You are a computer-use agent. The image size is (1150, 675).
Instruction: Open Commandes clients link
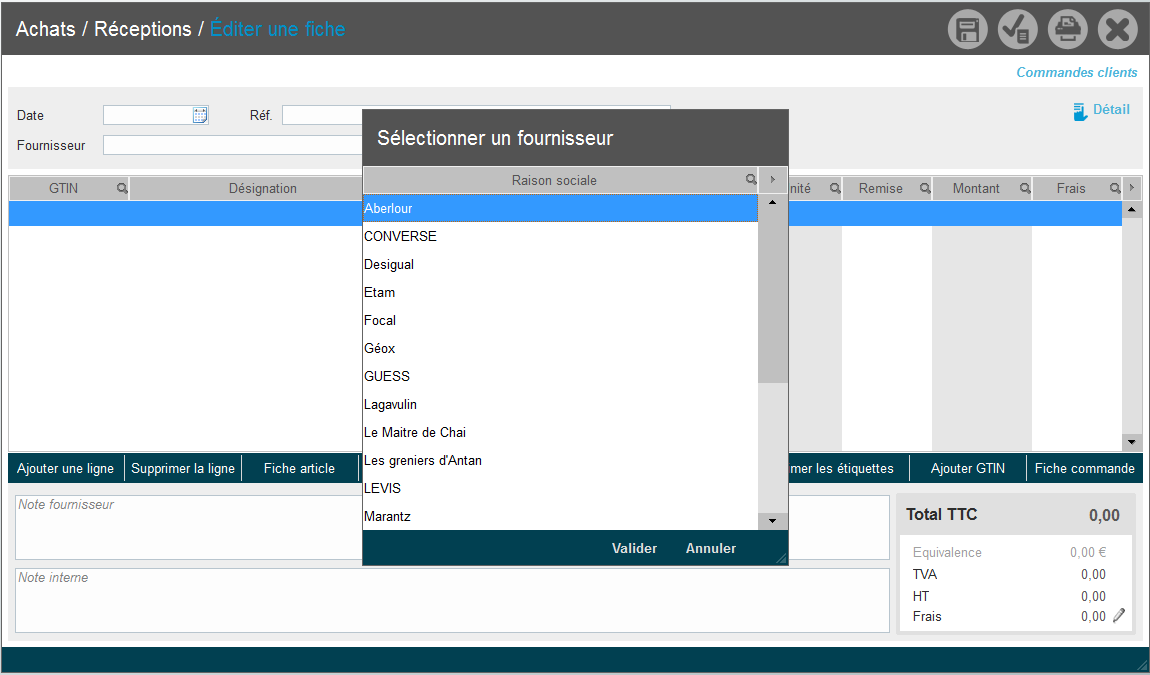pyautogui.click(x=1077, y=73)
